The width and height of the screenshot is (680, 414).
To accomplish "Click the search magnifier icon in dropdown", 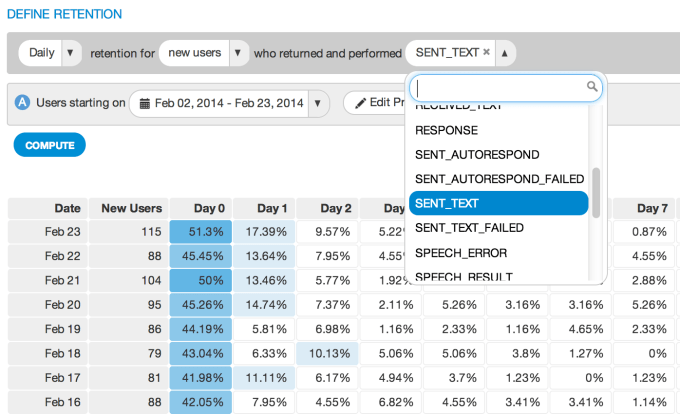I will pyautogui.click(x=592, y=87).
